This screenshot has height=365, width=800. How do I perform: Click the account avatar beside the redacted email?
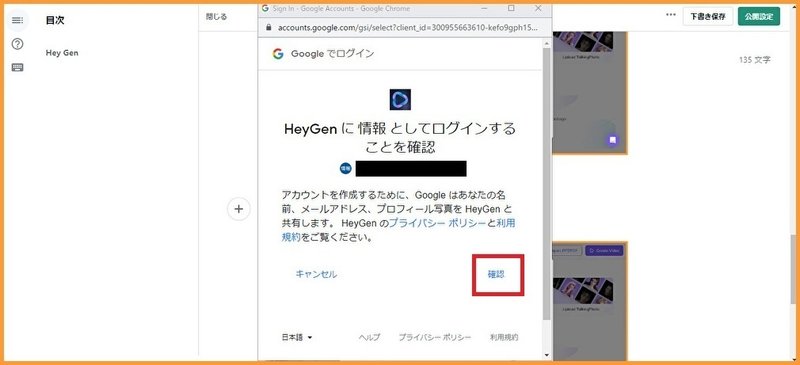pyautogui.click(x=346, y=168)
